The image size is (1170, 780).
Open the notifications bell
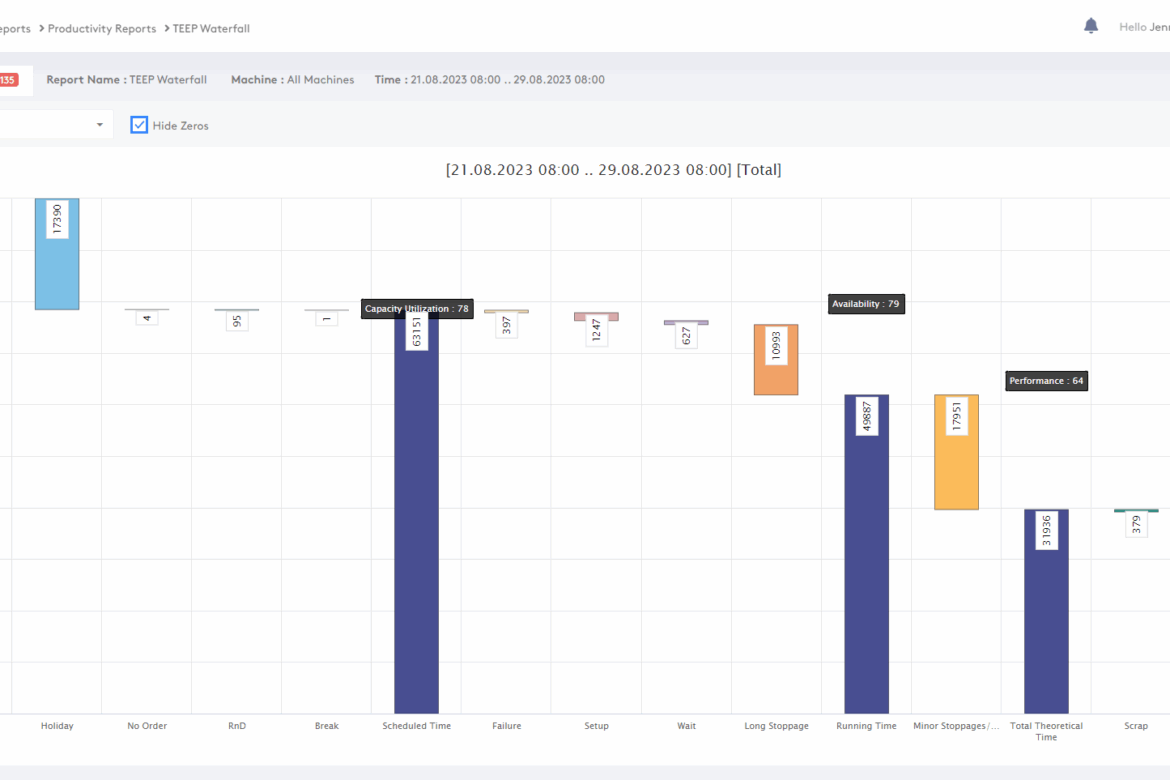pyautogui.click(x=1091, y=27)
